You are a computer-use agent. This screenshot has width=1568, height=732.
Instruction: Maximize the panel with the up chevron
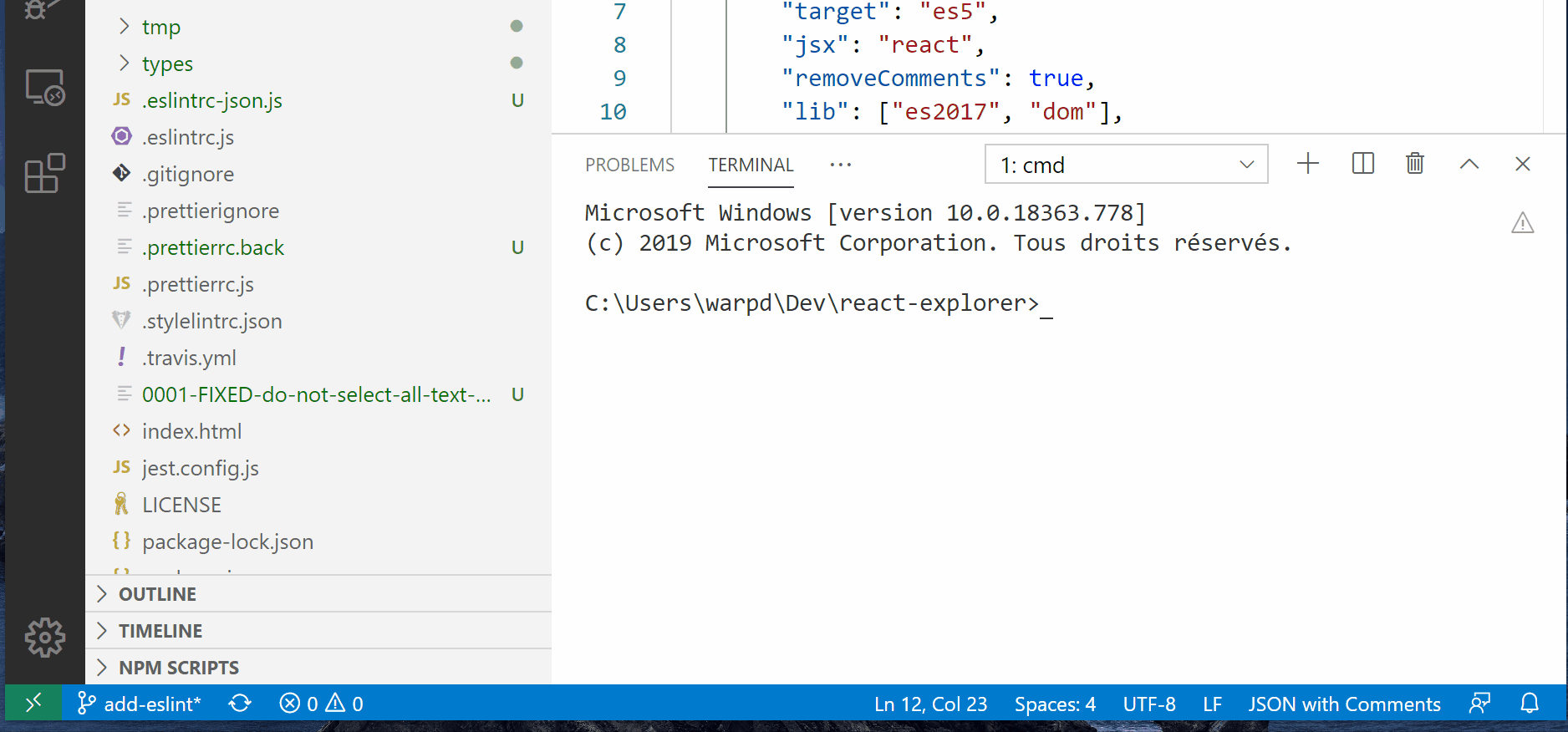click(x=1469, y=164)
